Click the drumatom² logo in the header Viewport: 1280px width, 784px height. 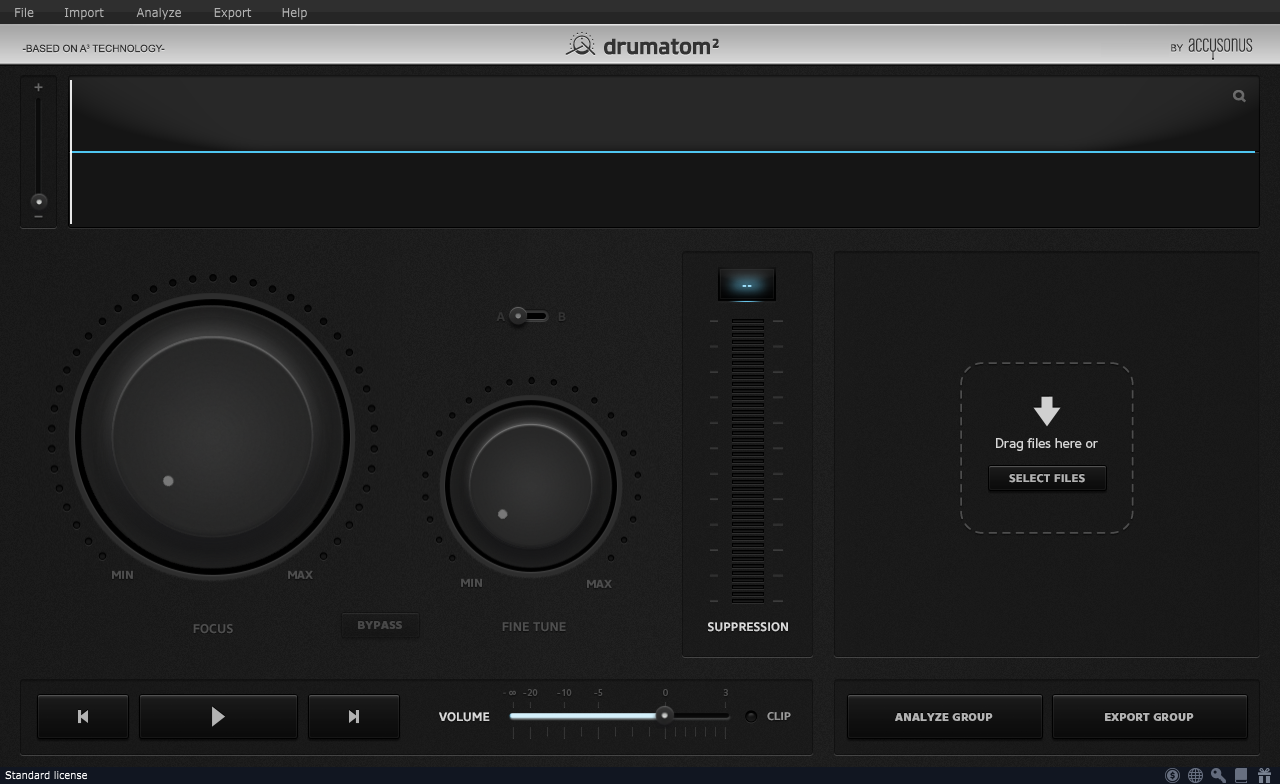click(x=642, y=45)
